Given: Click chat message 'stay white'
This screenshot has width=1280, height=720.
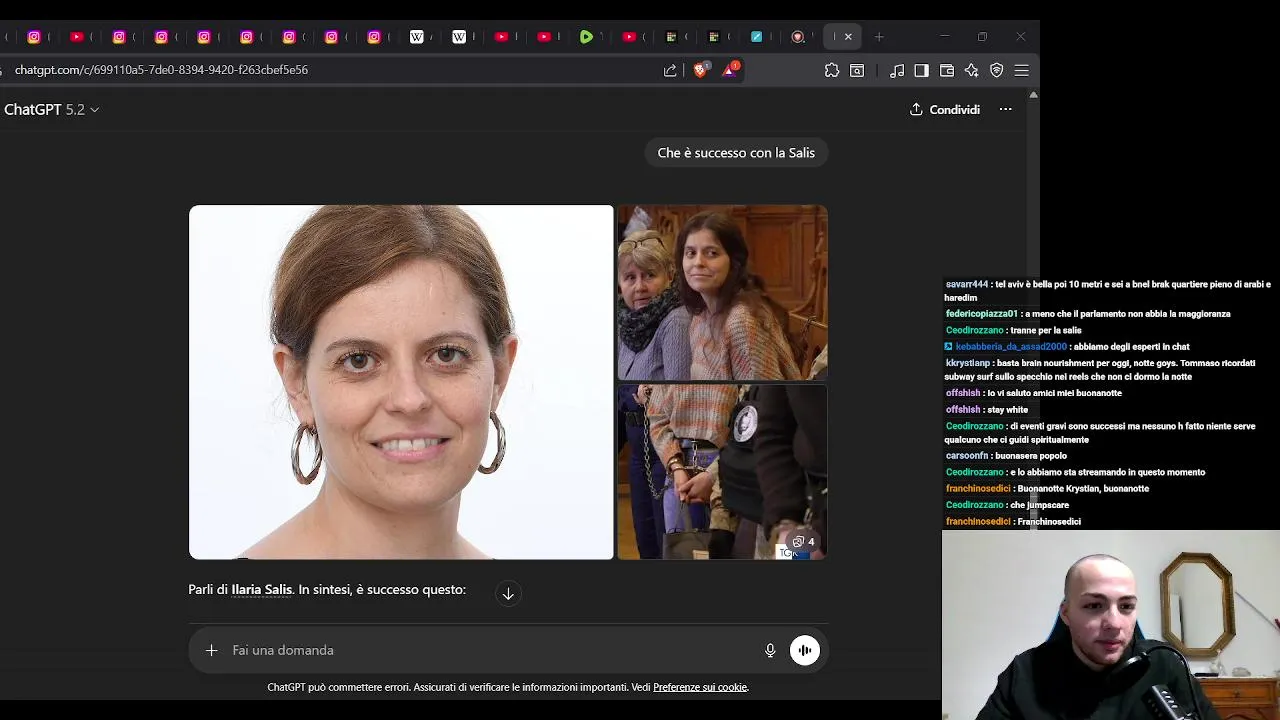Looking at the screenshot, I should pos(1008,410).
